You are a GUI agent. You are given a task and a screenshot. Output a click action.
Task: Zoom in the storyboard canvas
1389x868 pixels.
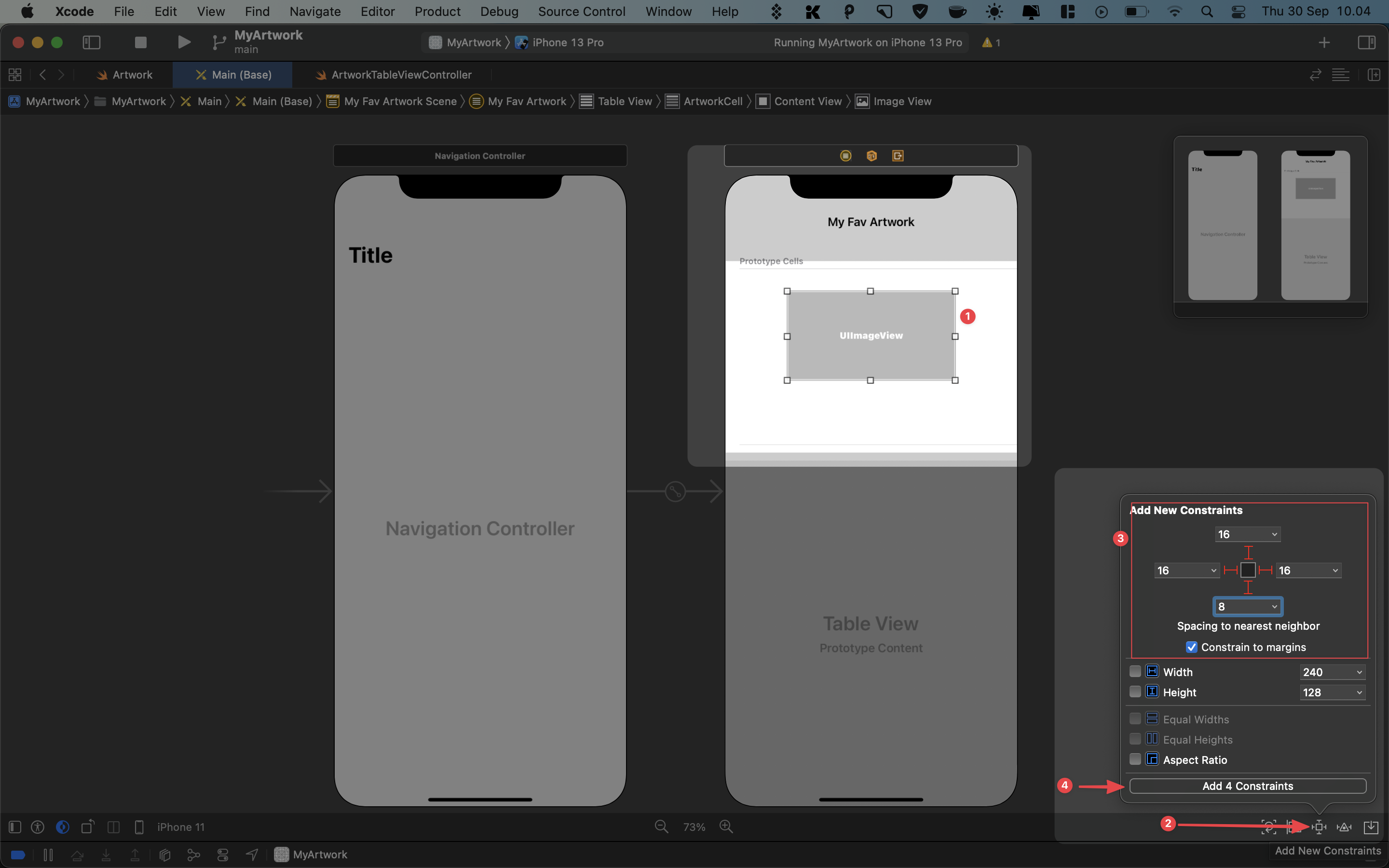coord(726,827)
